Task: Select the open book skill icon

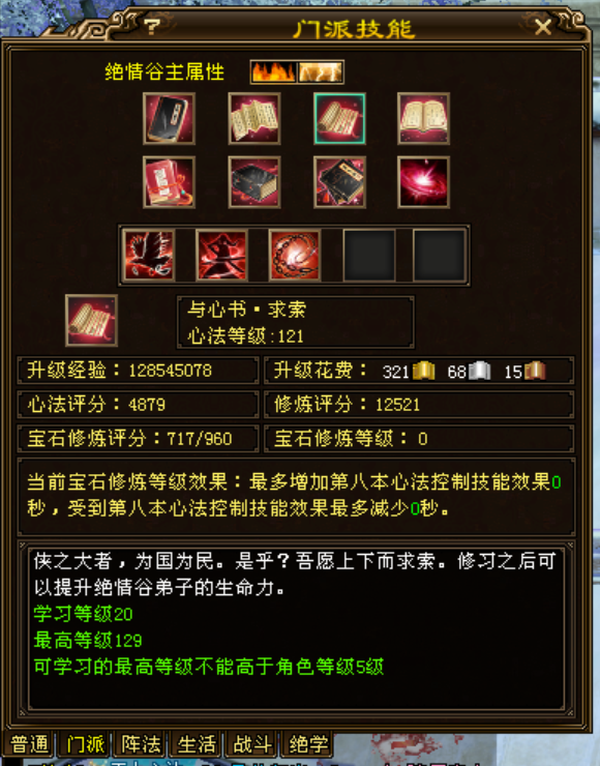Action: coord(424,119)
